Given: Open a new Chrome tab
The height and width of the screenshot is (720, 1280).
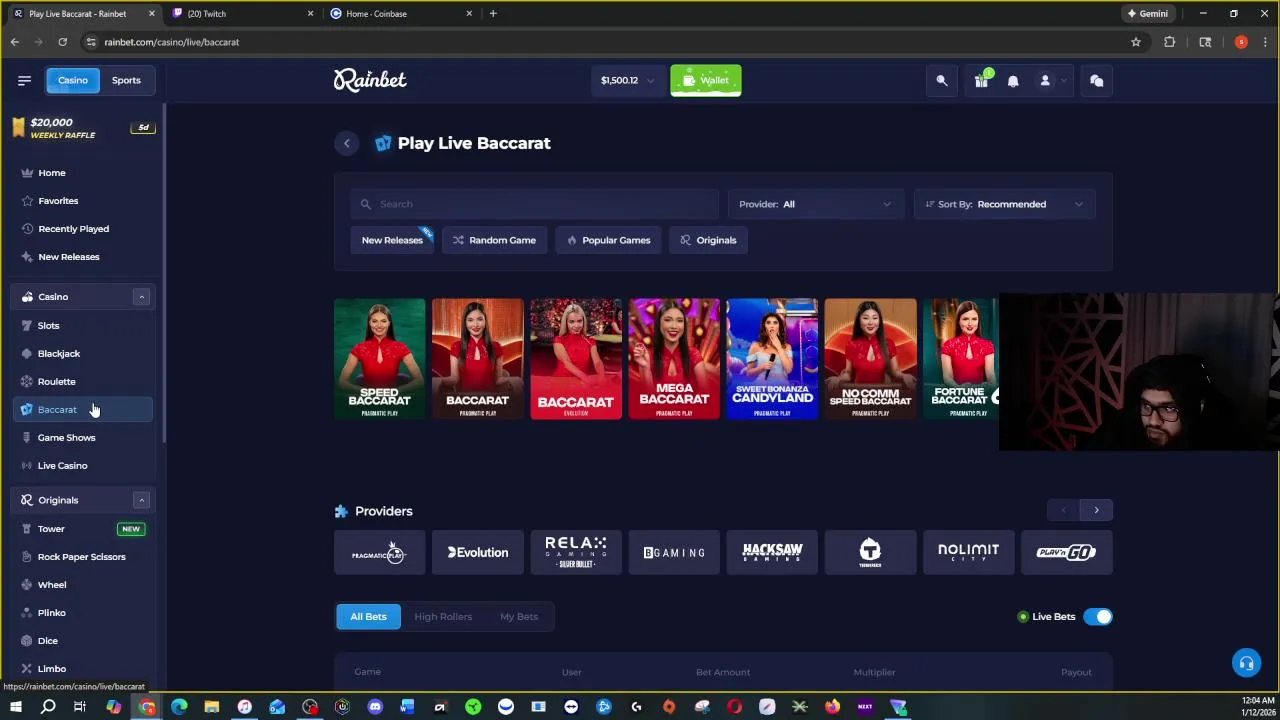Looking at the screenshot, I should point(493,14).
